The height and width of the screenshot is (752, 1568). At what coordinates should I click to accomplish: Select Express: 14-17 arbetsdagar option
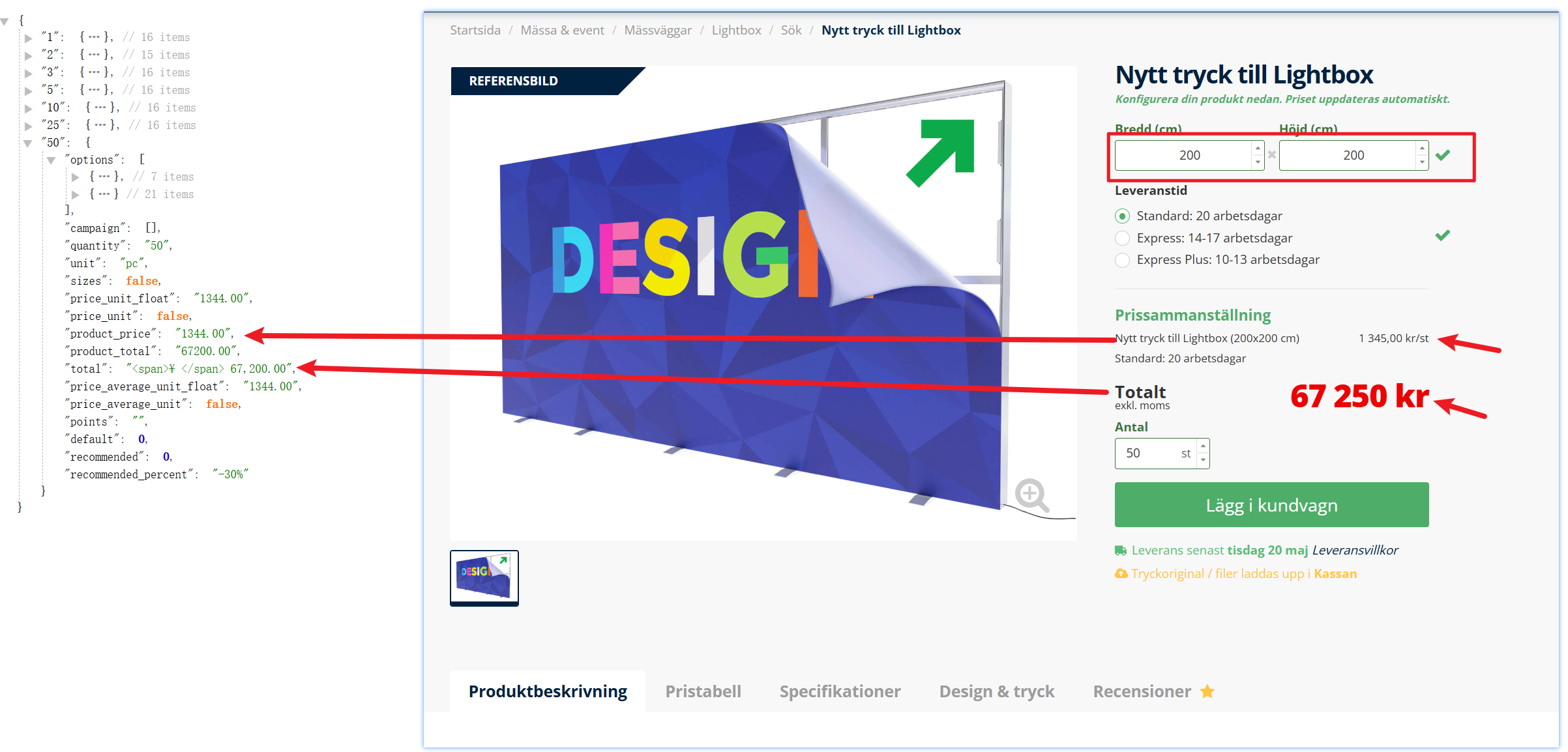coord(1122,238)
